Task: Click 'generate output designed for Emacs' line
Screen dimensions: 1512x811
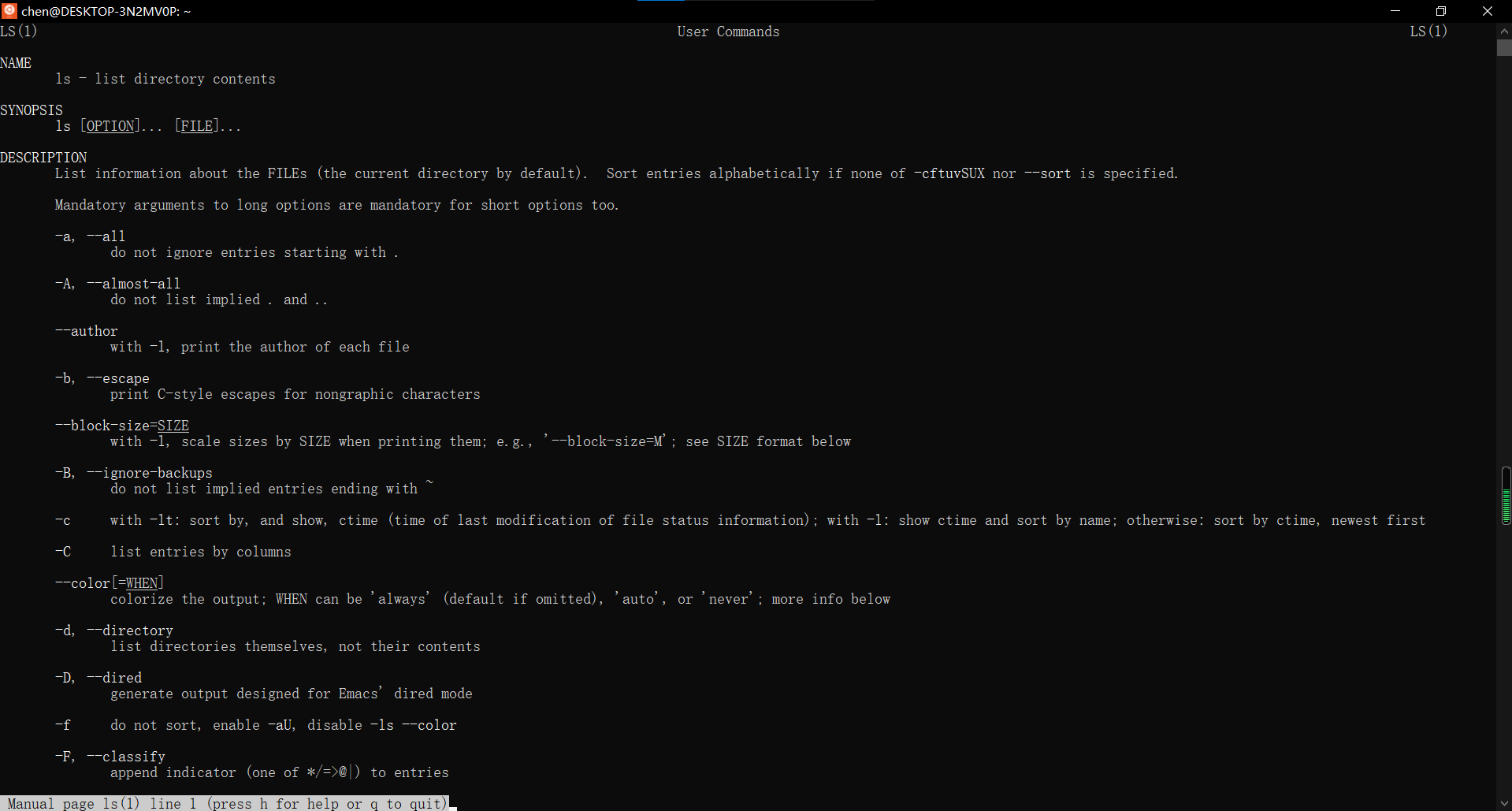Action: point(292,694)
